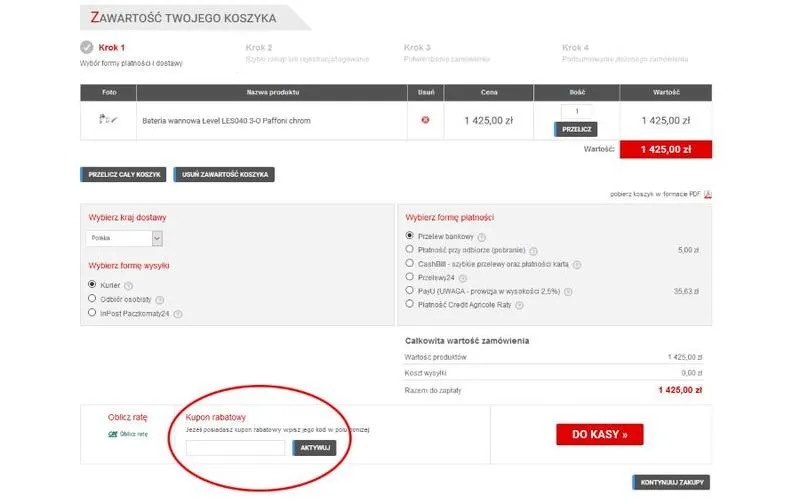Click the faucet product thumbnail
This screenshot has width=800, height=503.
coord(108,119)
